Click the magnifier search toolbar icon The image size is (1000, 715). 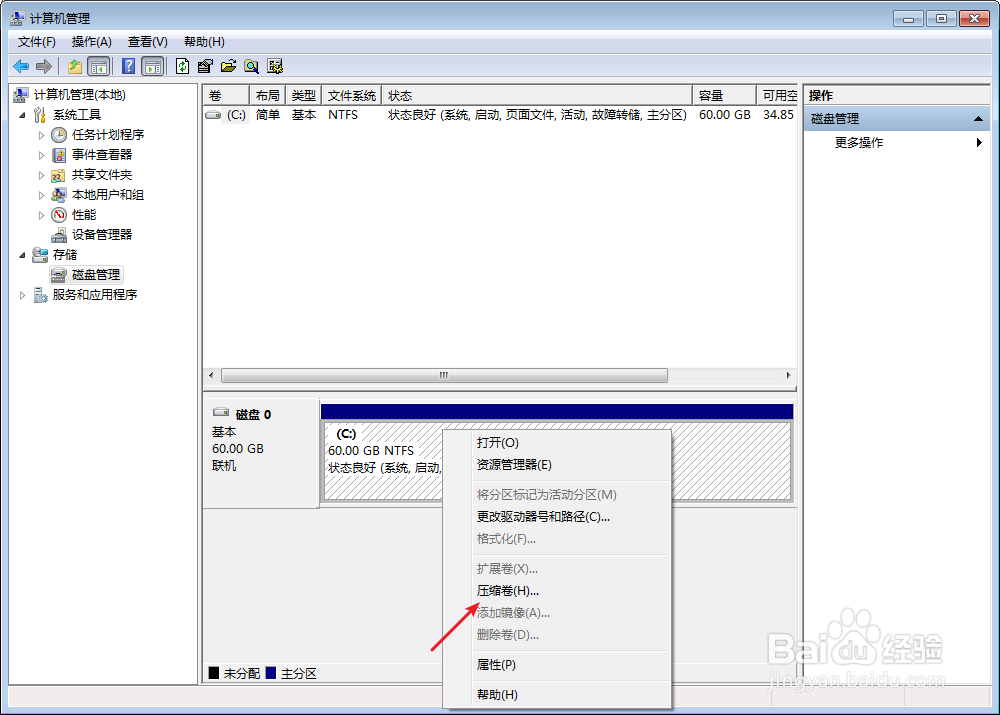coord(251,66)
